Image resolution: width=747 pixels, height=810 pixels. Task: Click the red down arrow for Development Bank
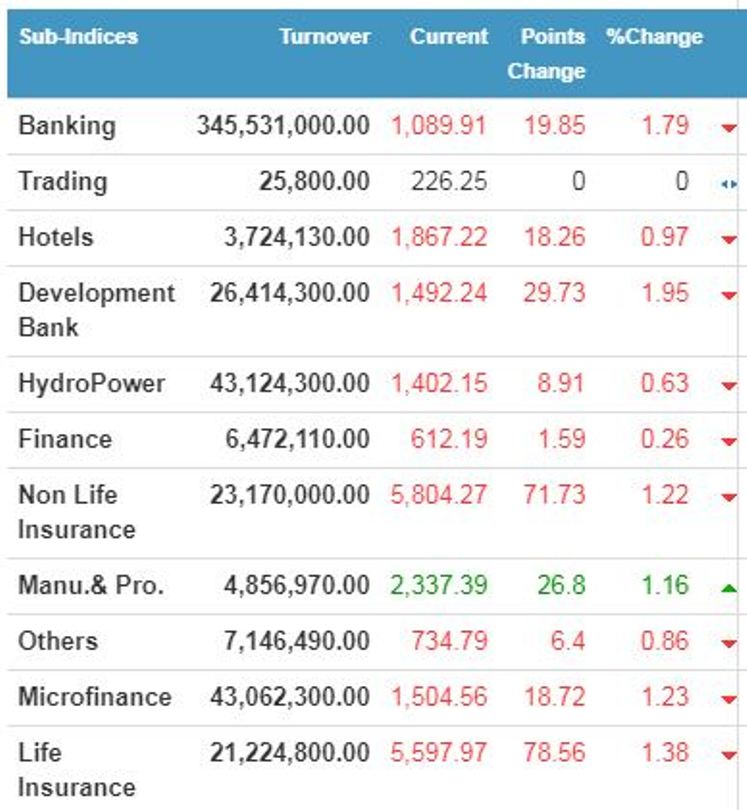(728, 296)
